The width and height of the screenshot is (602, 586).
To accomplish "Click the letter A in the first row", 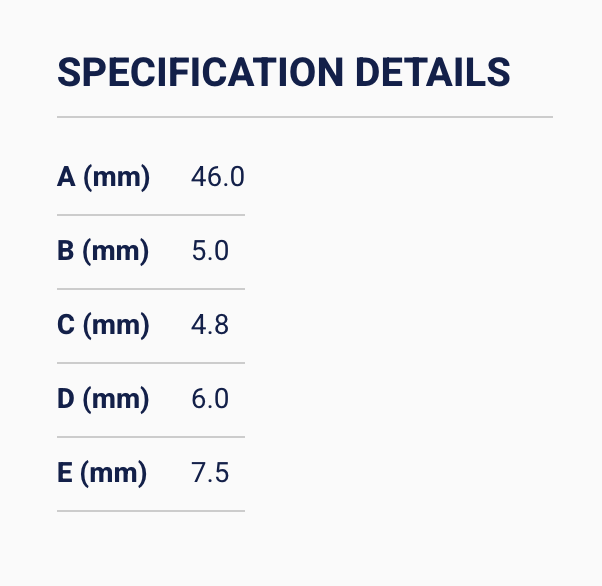I will point(67,178).
